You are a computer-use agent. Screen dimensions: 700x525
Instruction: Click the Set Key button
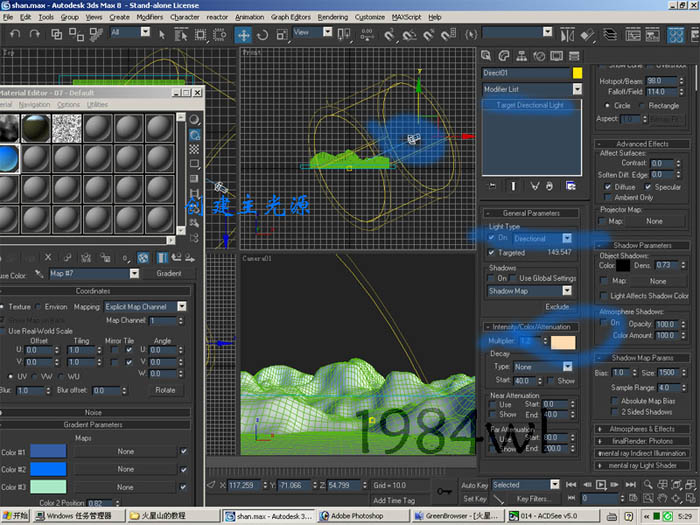point(474,499)
